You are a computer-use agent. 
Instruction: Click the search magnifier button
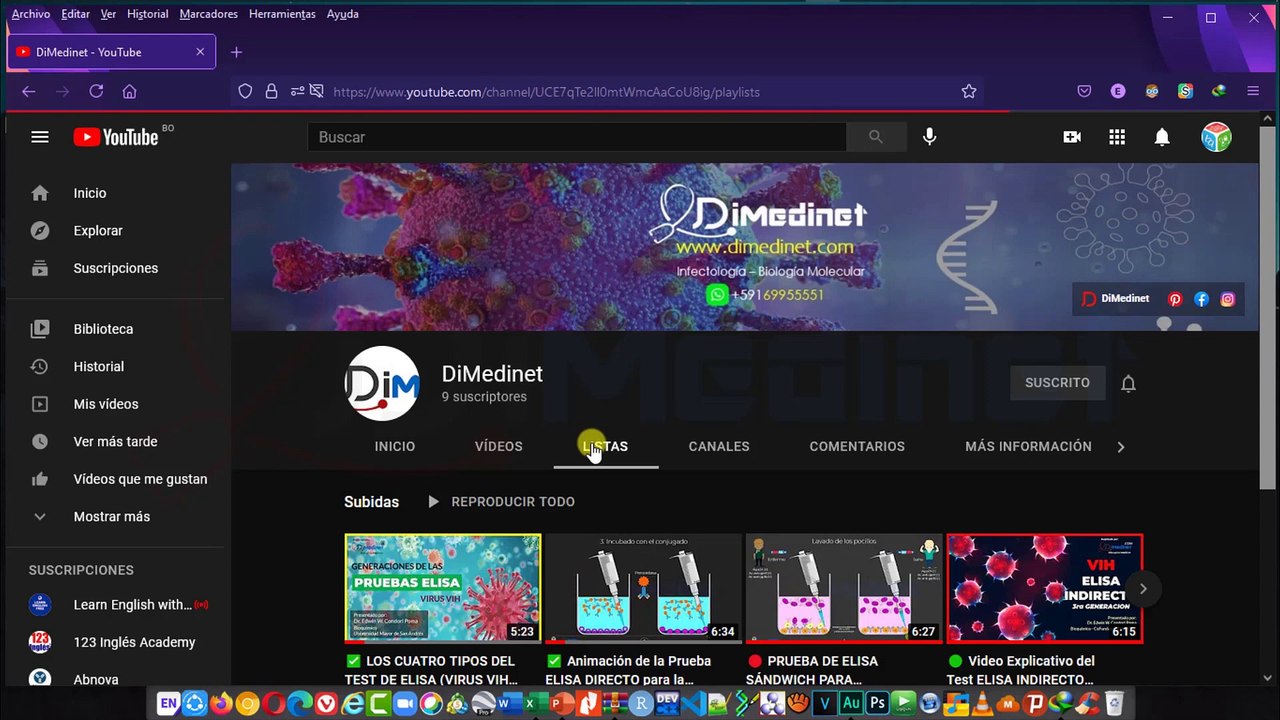tap(876, 137)
